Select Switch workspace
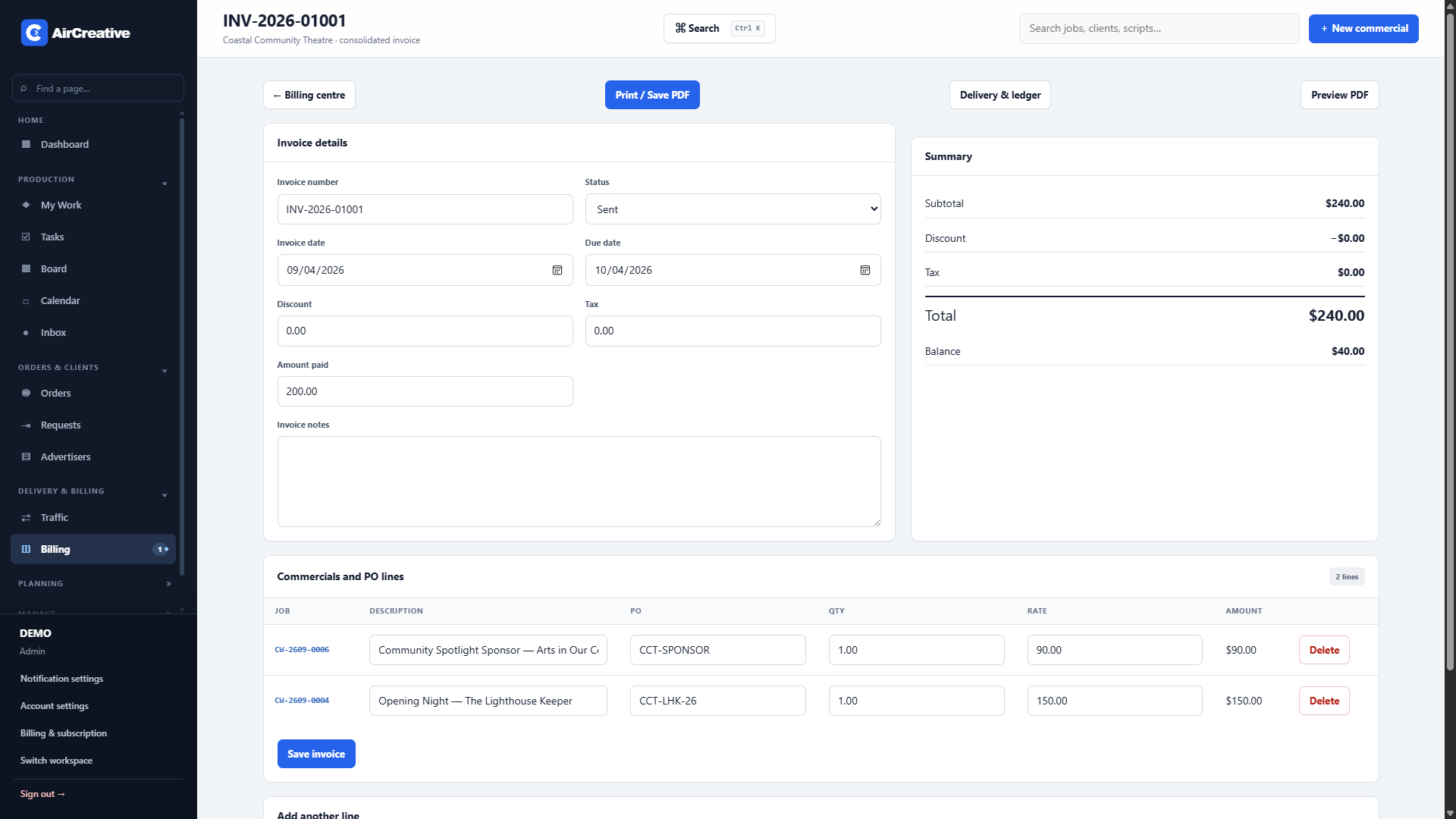This screenshot has height=819, width=1456. click(56, 761)
